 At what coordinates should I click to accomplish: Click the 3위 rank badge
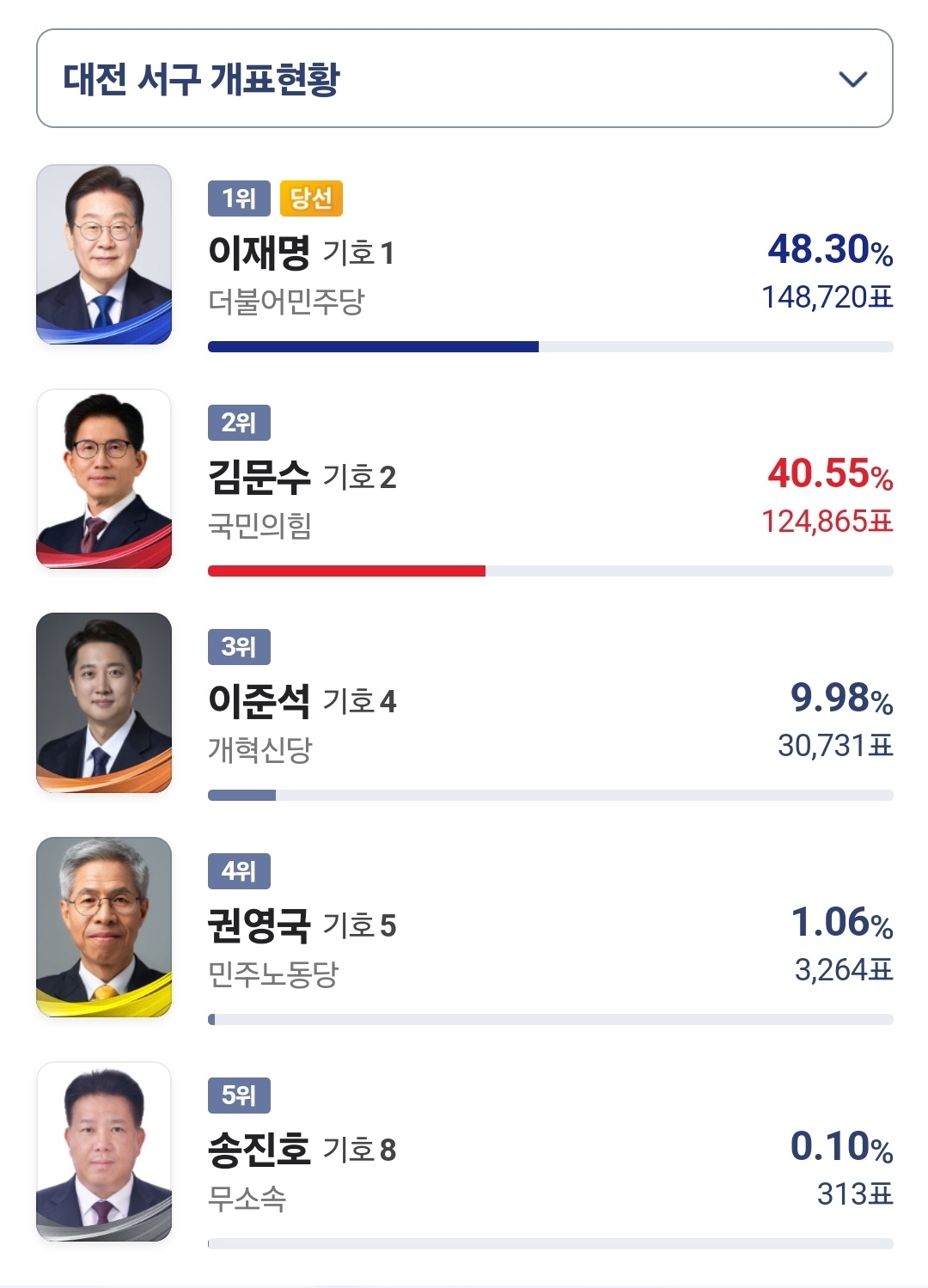point(239,647)
